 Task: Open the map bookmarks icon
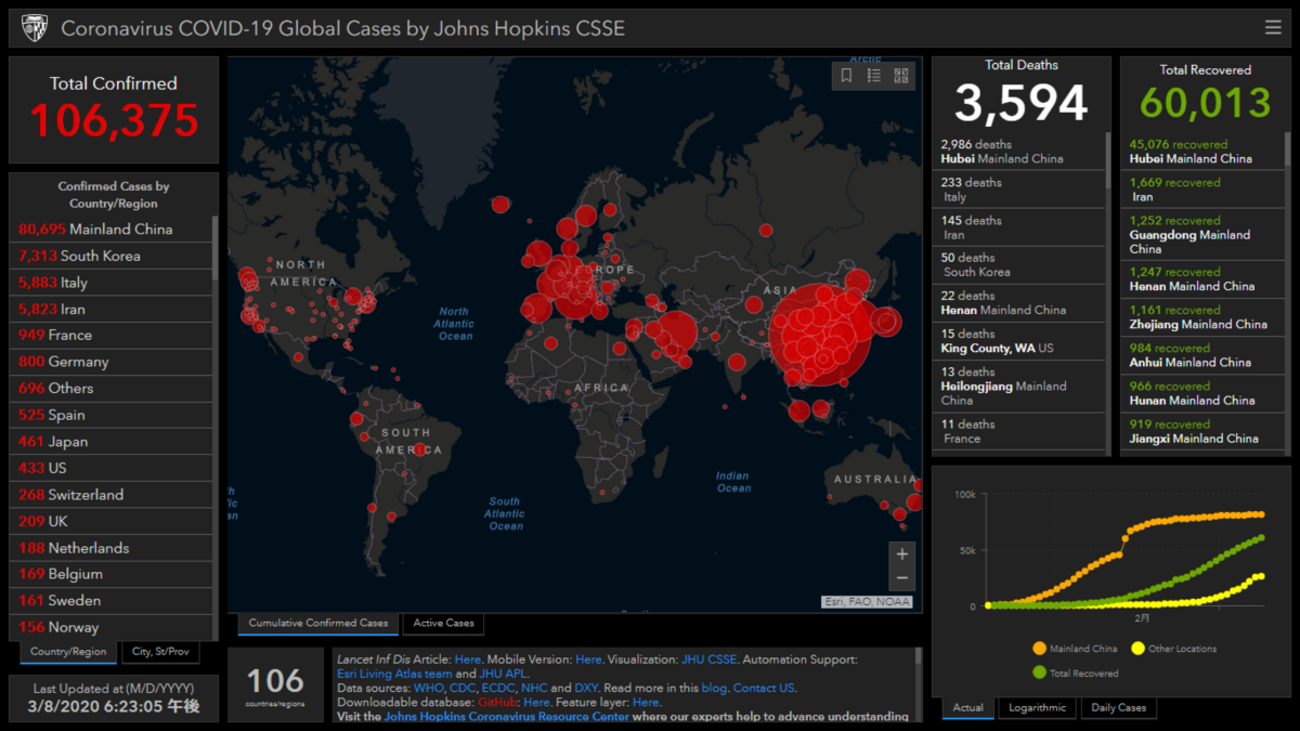pos(846,76)
